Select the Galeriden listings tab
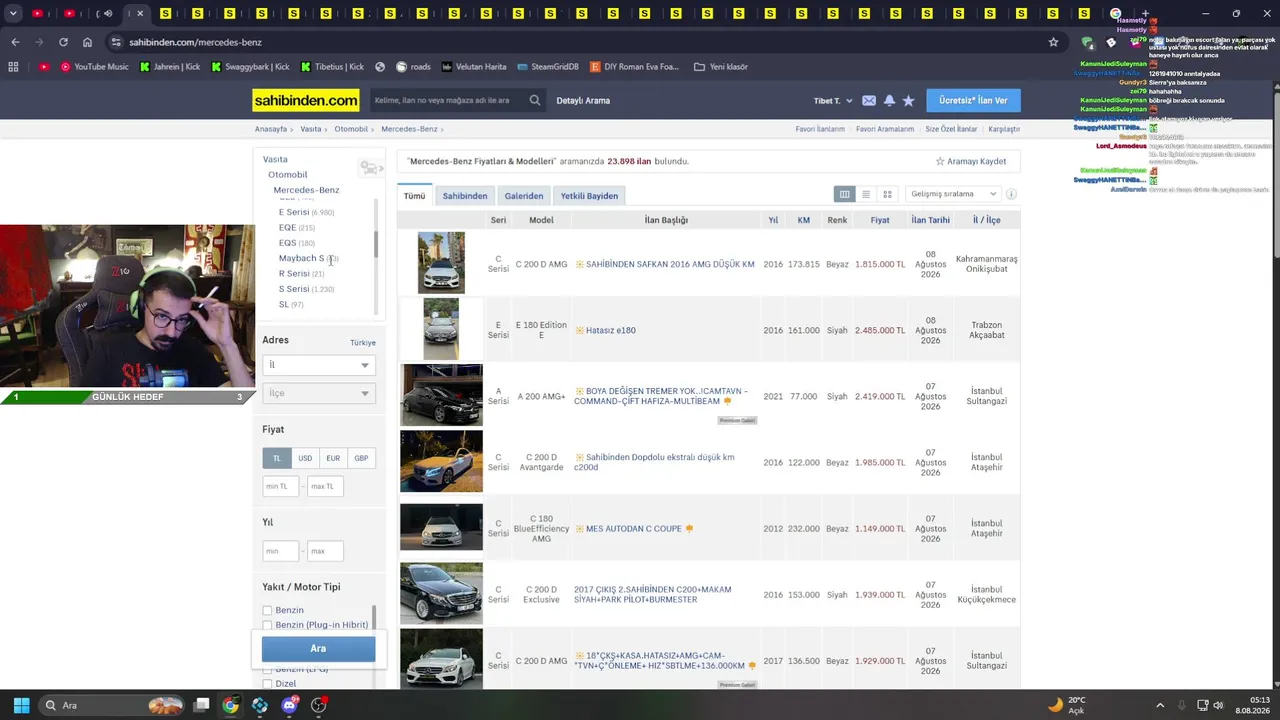Viewport: 1280px width, 720px height. click(x=524, y=196)
